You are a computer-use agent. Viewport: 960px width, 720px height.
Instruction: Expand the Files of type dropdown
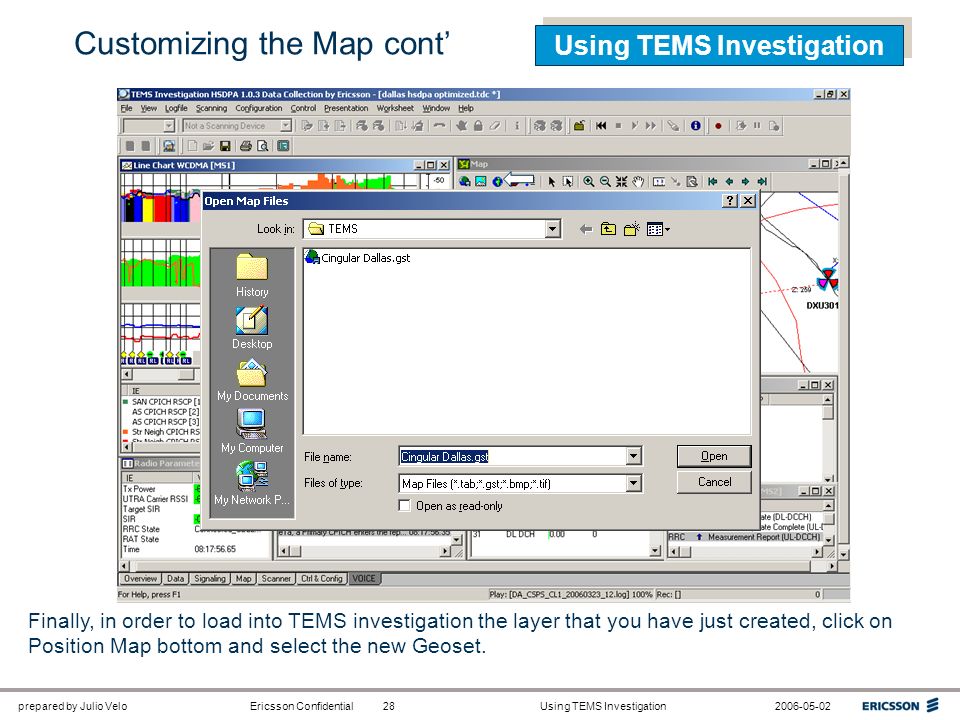pyautogui.click(x=634, y=484)
